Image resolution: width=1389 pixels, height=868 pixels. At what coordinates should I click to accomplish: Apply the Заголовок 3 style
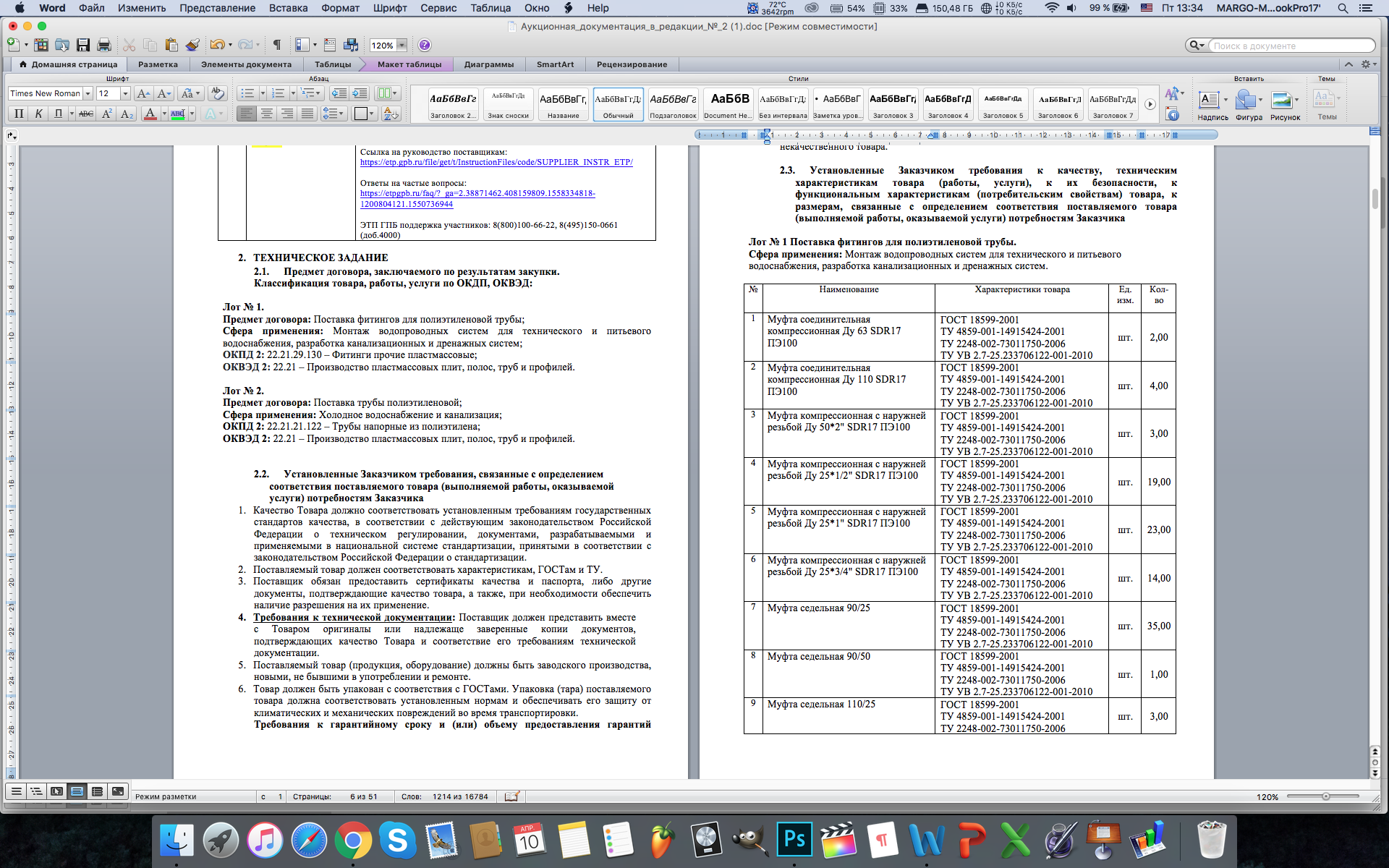[893, 104]
